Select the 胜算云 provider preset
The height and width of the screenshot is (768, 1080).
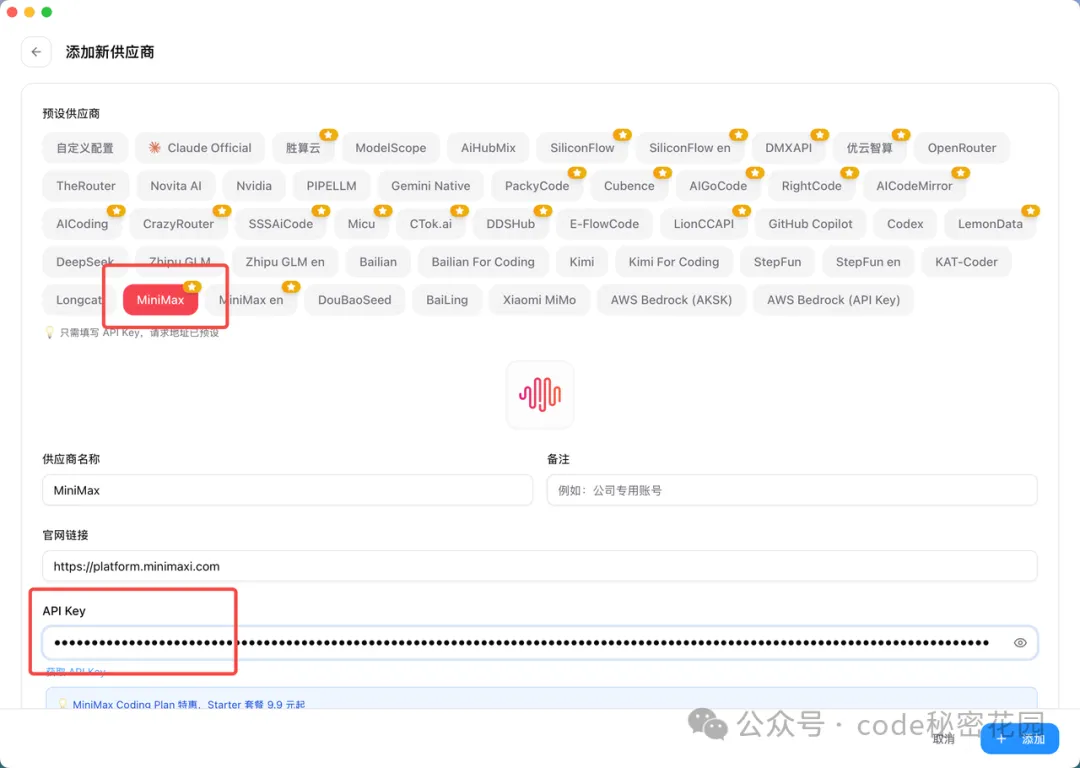(x=303, y=148)
